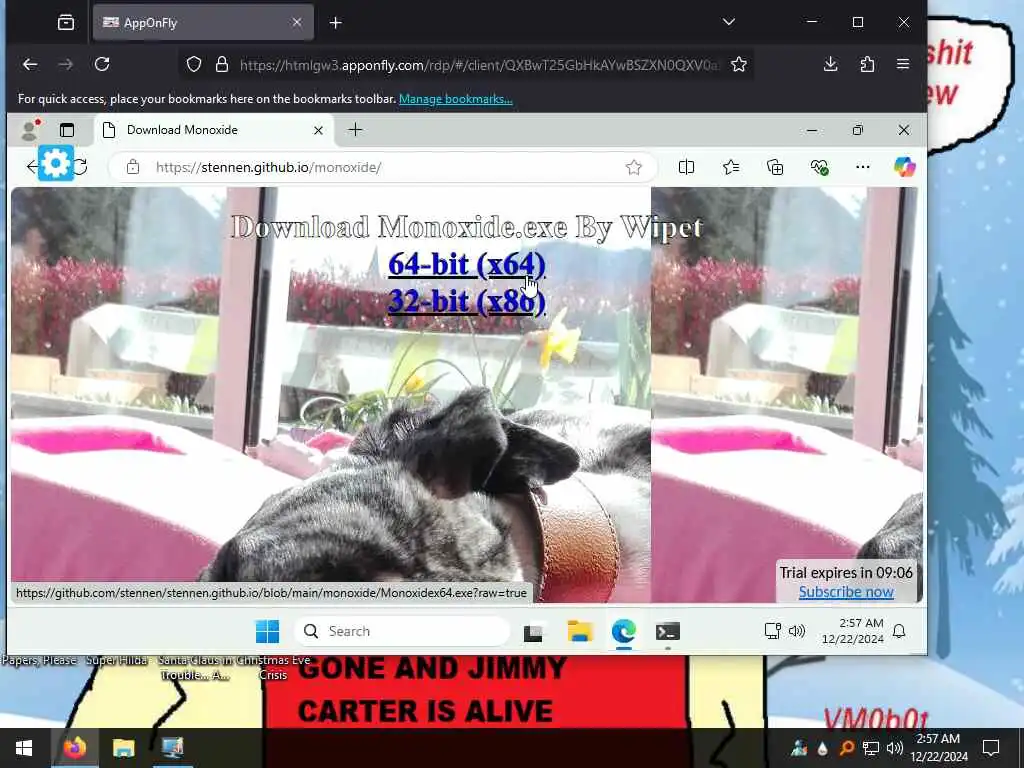Viewport: 1024px width, 768px height.
Task: Select the AppOnFly Firefox tab
Action: click(203, 23)
